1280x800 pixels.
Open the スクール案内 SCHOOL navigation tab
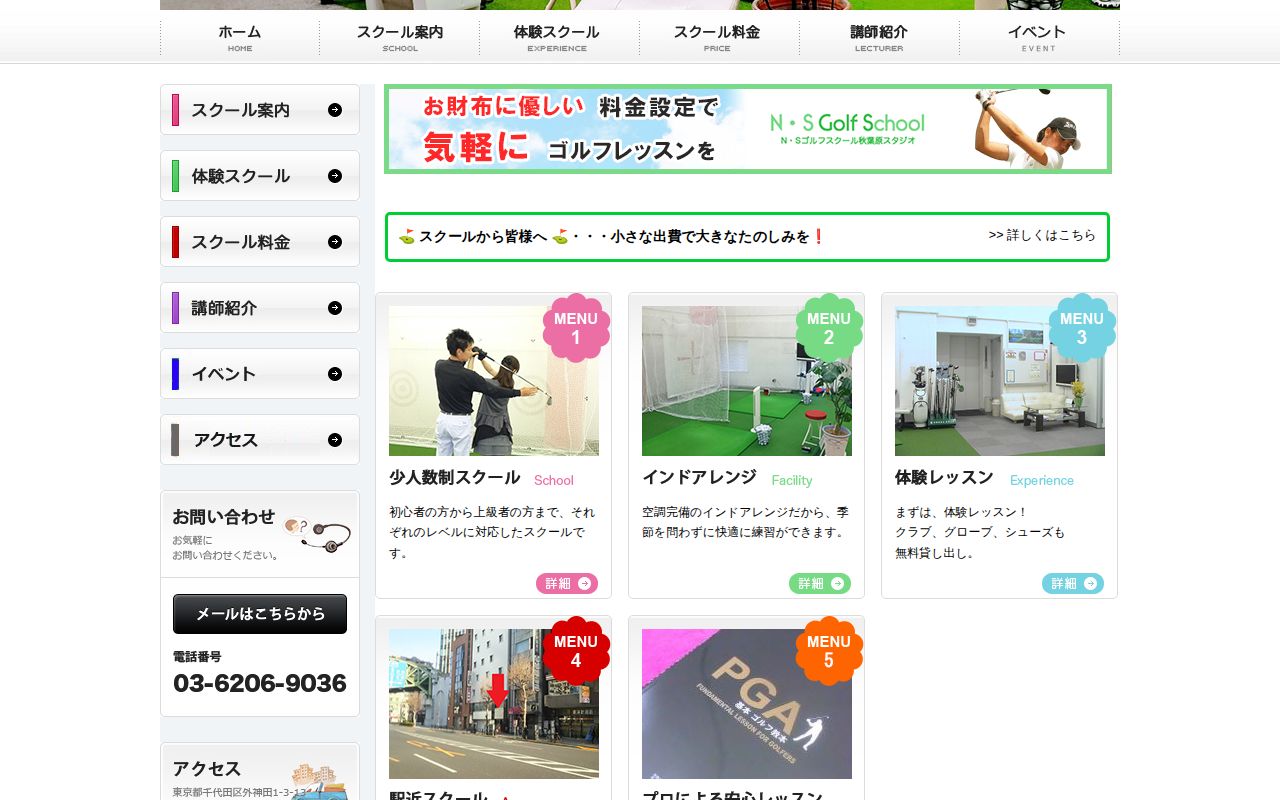[x=400, y=37]
